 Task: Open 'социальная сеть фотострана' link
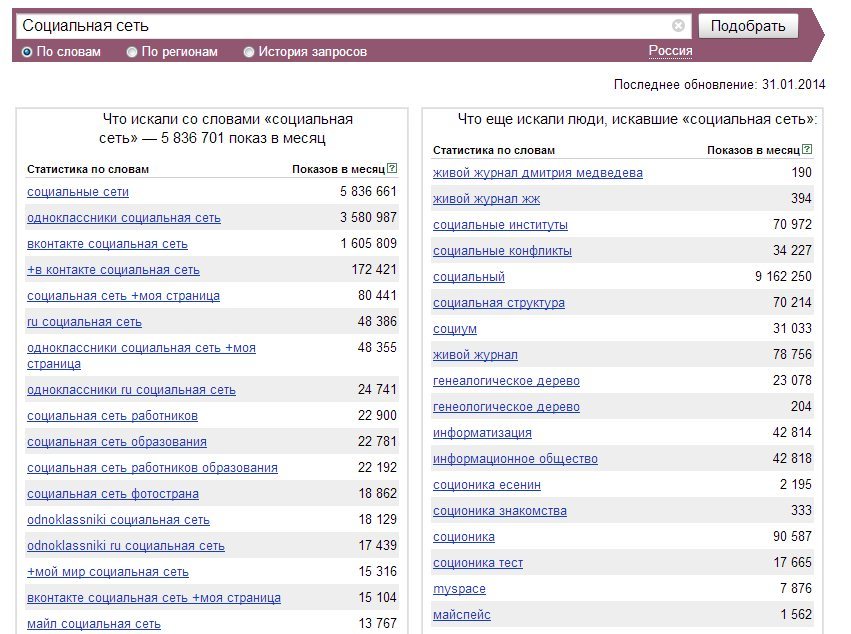113,494
